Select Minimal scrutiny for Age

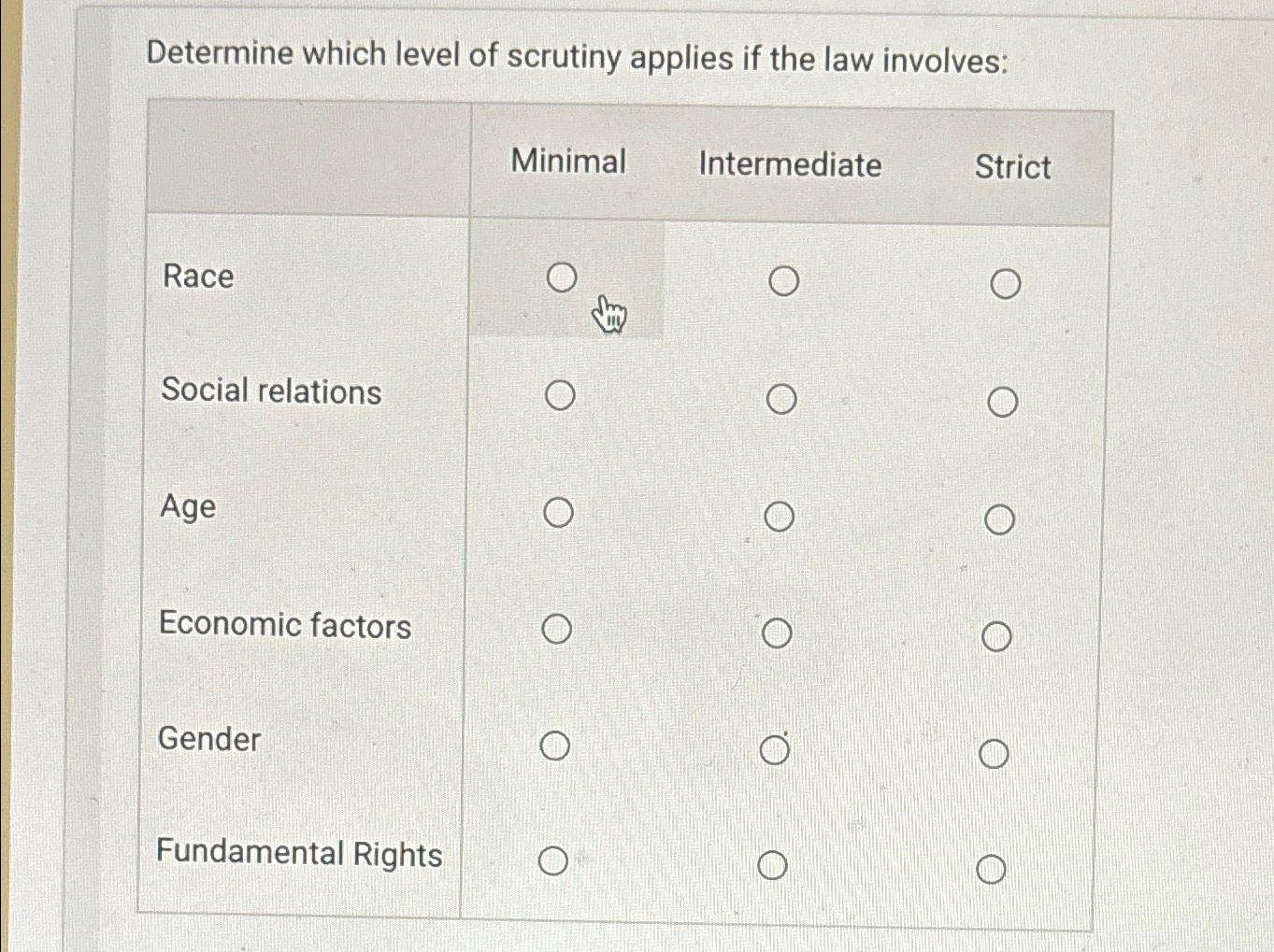tap(558, 512)
